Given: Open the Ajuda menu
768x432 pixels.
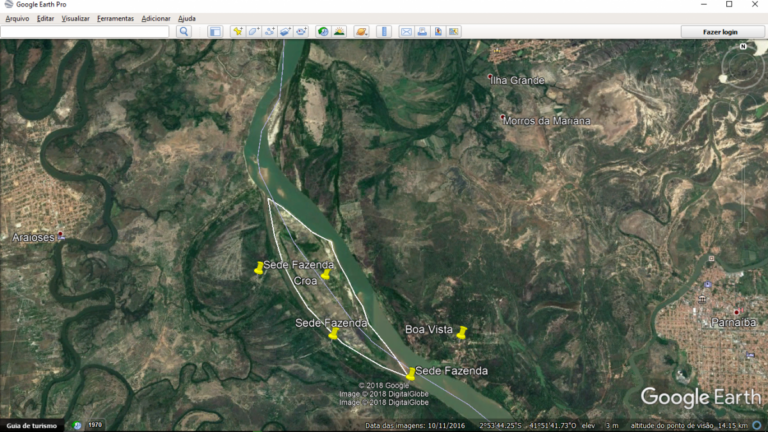Looking at the screenshot, I should (x=187, y=19).
